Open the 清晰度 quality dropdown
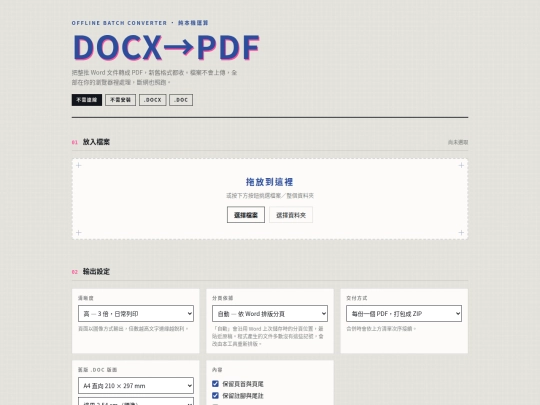The height and width of the screenshot is (405, 540). coord(136,314)
